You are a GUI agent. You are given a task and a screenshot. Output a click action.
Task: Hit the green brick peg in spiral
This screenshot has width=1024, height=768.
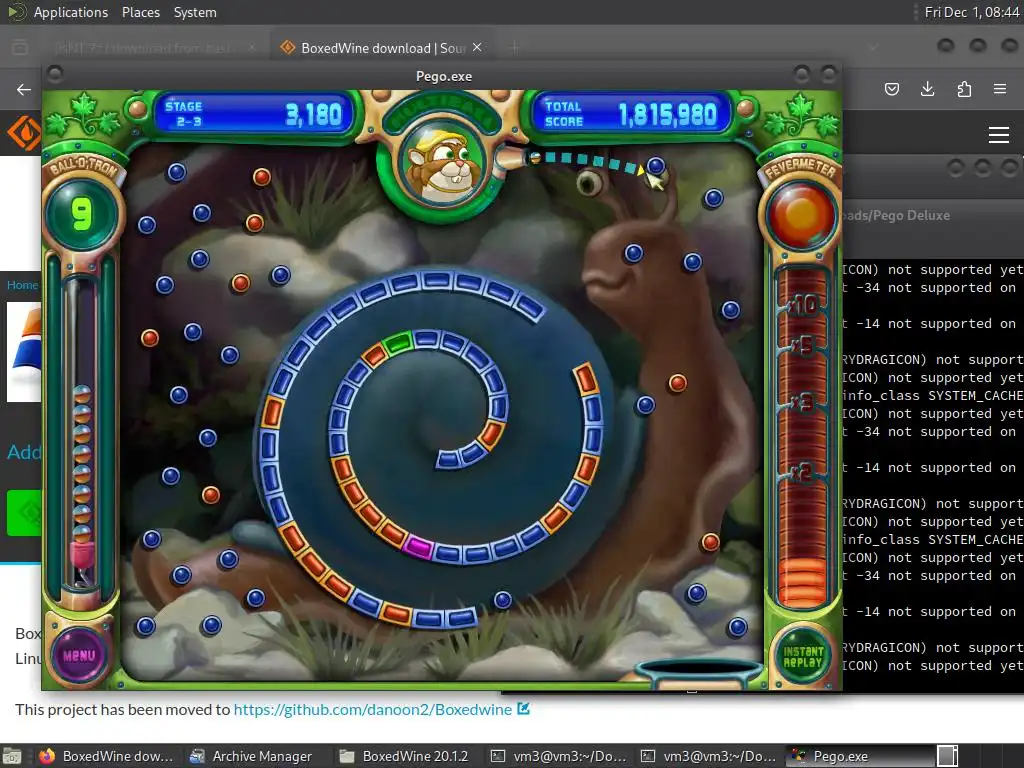(x=397, y=343)
